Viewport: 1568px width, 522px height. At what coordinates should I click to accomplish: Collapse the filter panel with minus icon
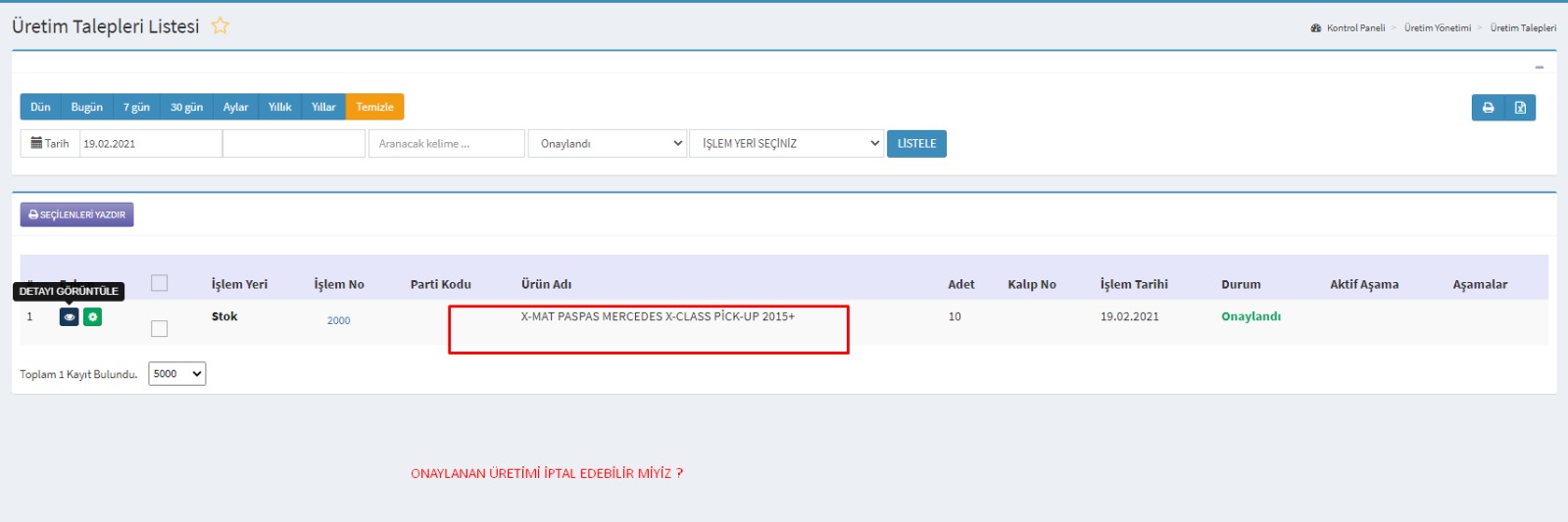(x=1539, y=68)
